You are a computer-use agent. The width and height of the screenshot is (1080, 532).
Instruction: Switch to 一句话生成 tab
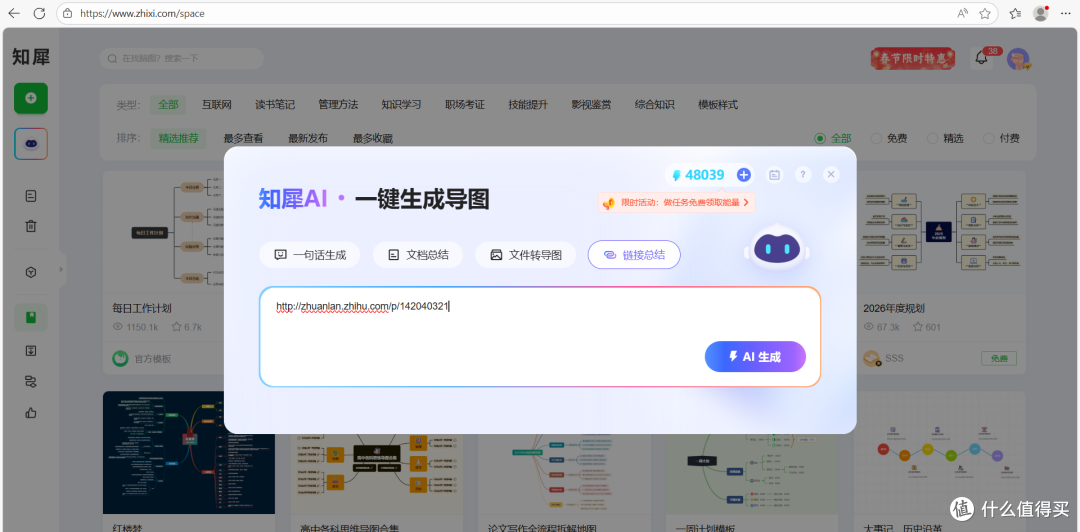(x=309, y=254)
